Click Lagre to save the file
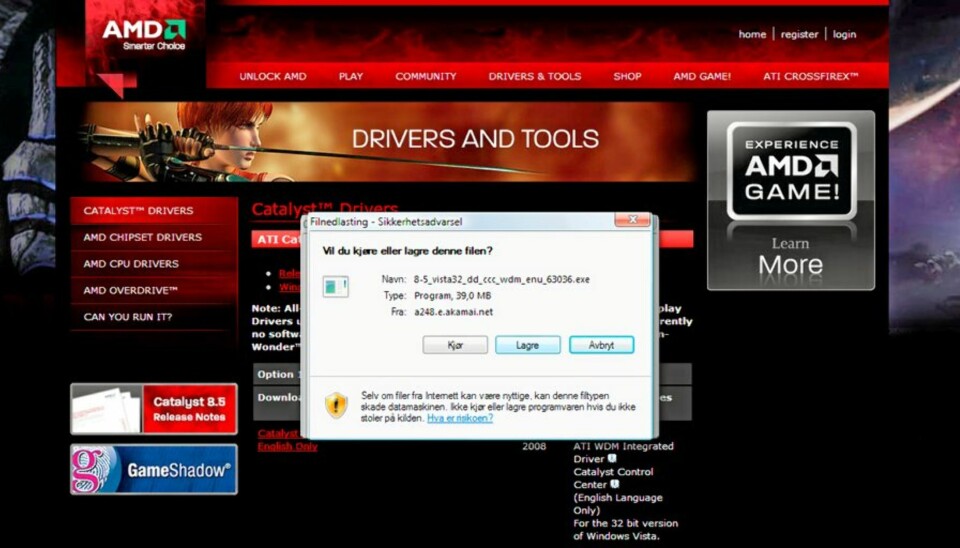 (x=527, y=345)
